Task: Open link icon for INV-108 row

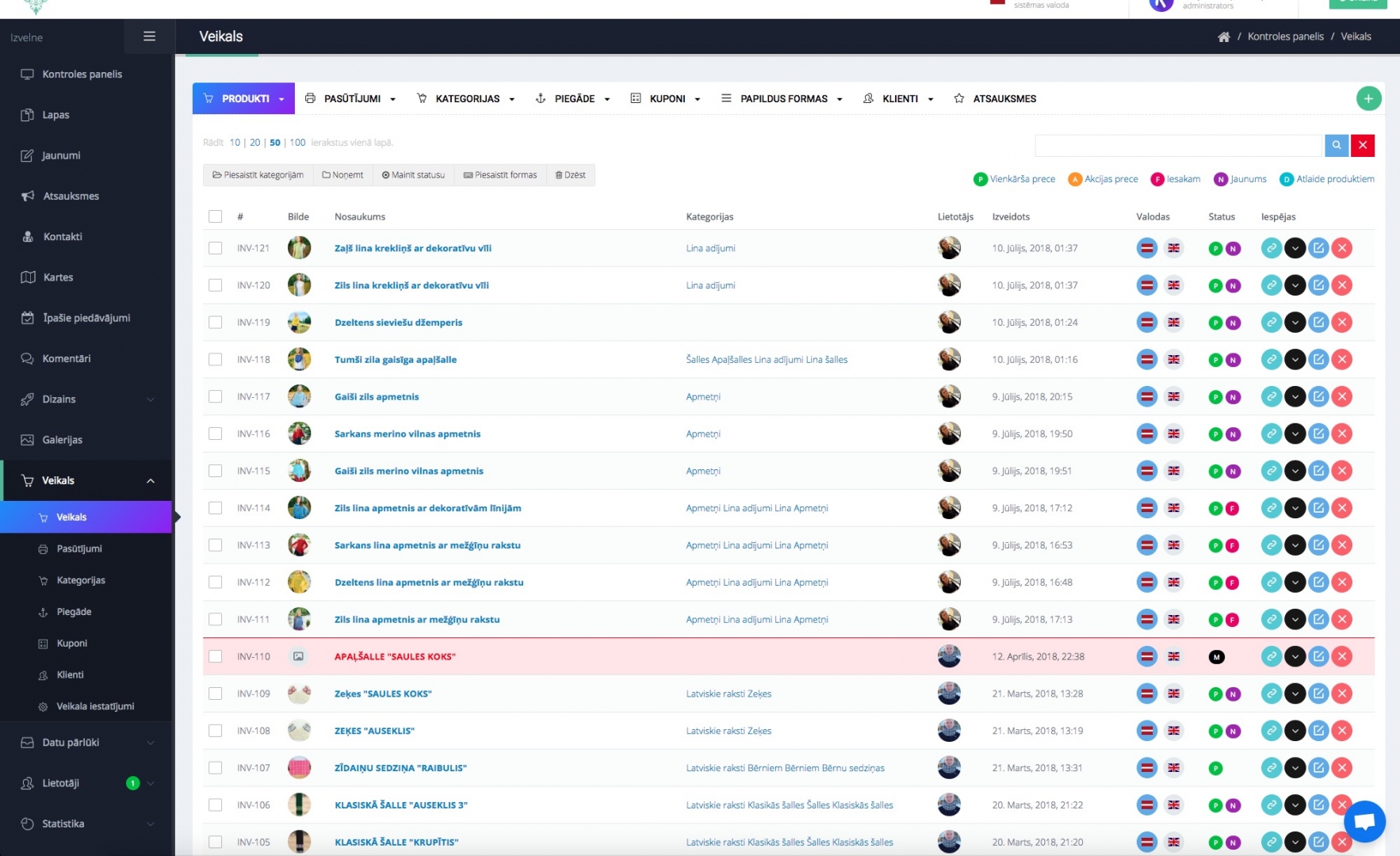Action: click(x=1272, y=731)
